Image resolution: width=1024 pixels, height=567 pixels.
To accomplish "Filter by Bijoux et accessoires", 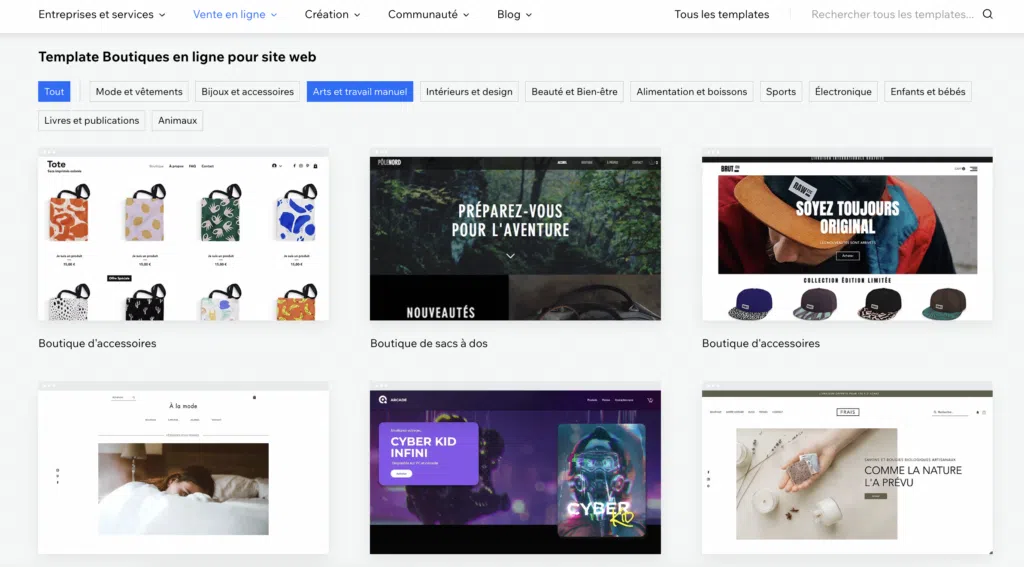I will [247, 92].
